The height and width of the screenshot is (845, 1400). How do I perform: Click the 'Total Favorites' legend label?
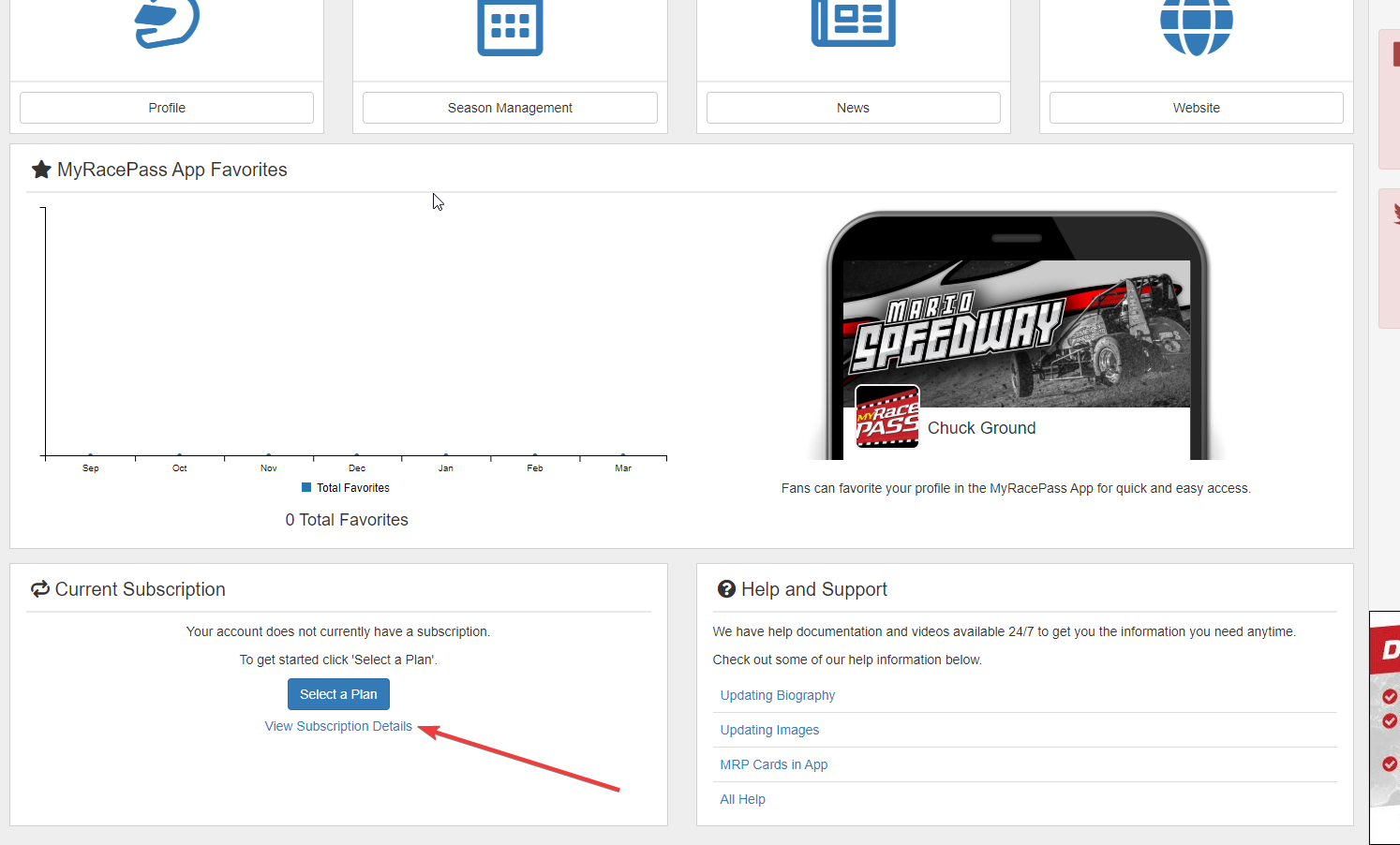point(353,488)
